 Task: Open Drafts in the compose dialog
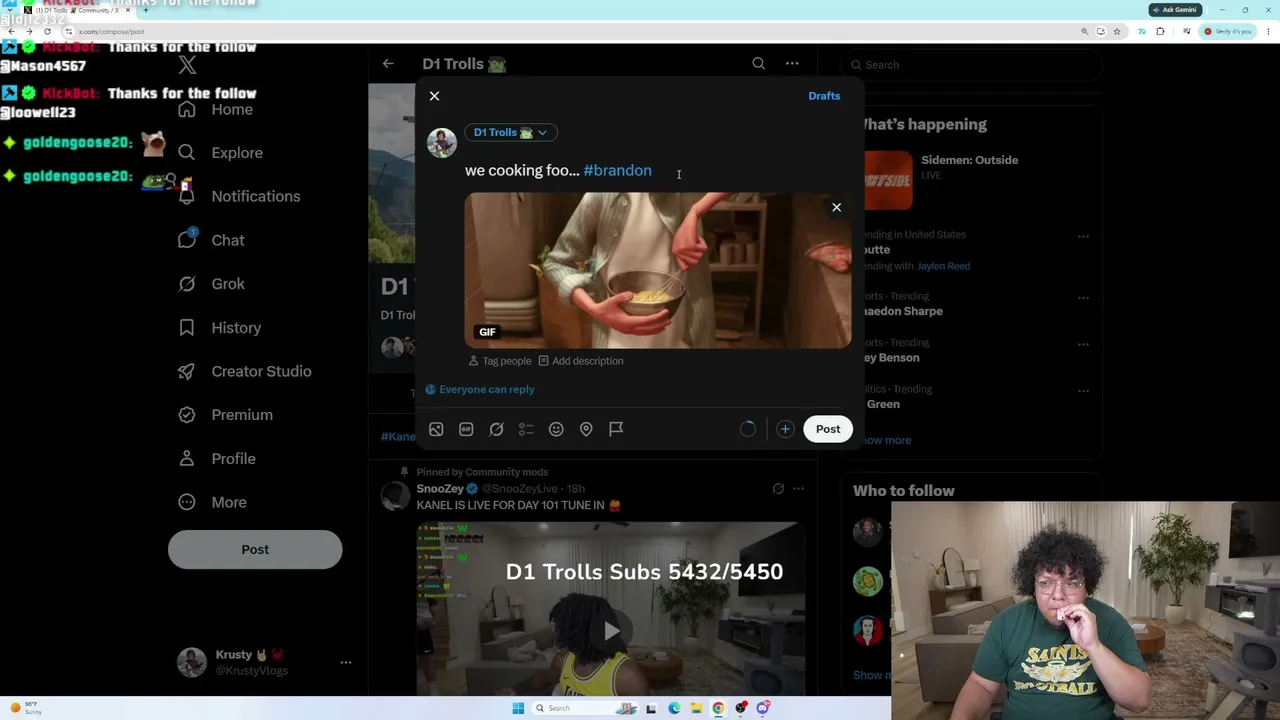pos(824,96)
